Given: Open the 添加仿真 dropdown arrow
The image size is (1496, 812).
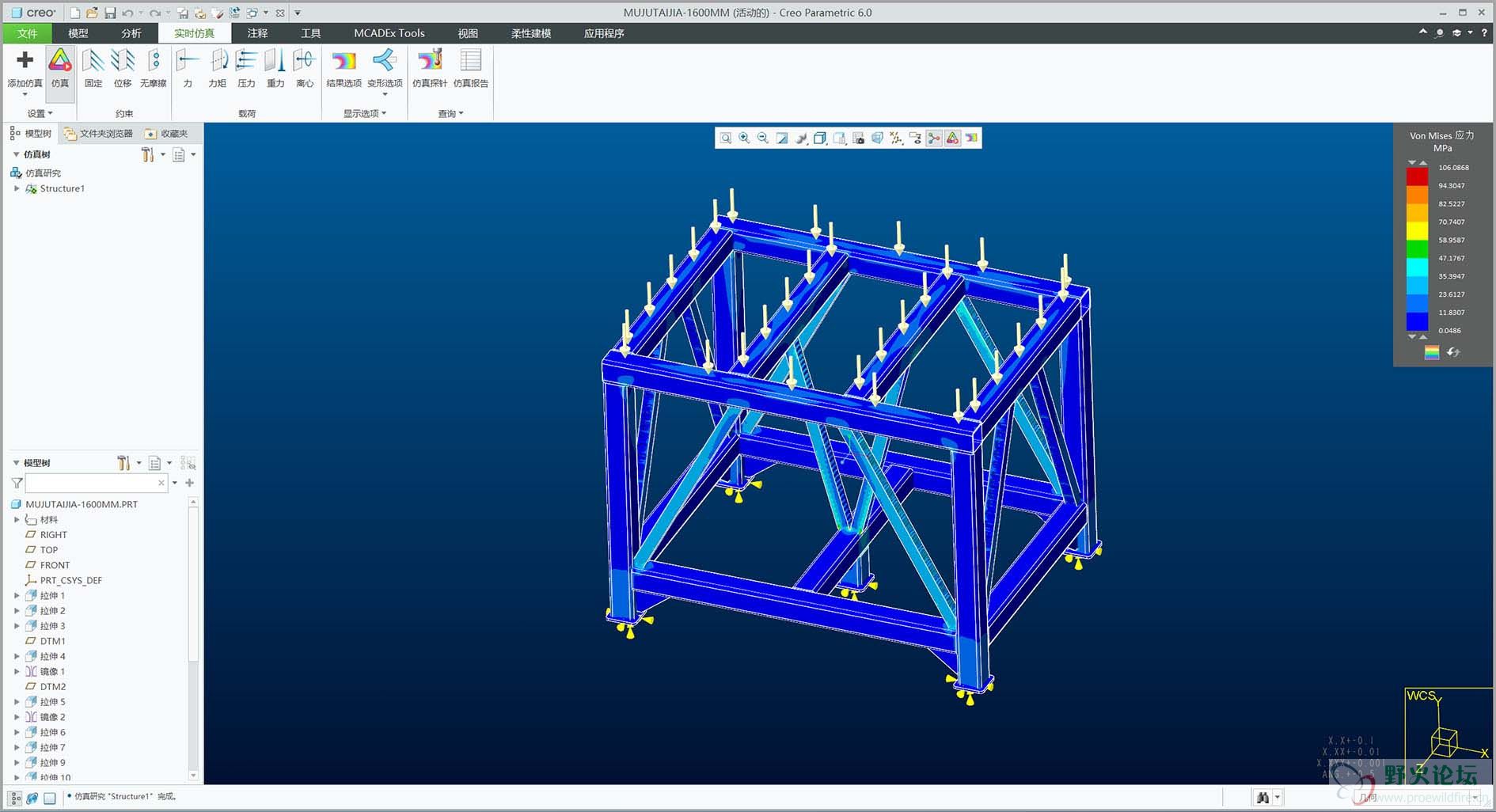Looking at the screenshot, I should tap(25, 95).
